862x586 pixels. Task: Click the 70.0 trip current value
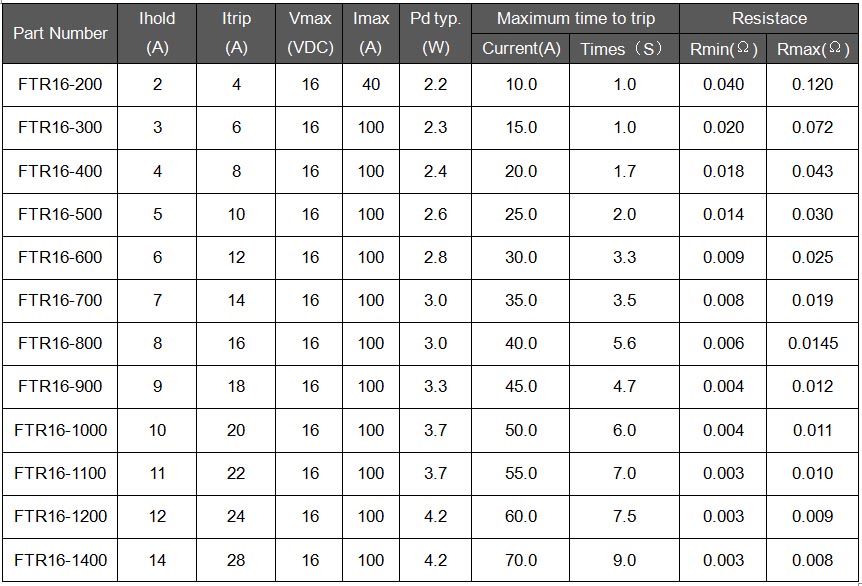click(x=521, y=560)
